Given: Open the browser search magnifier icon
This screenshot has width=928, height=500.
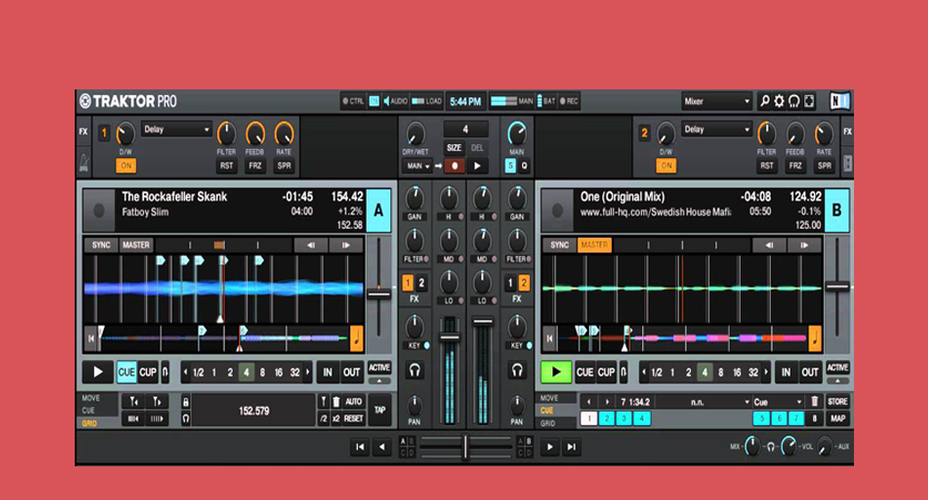Looking at the screenshot, I should click(x=765, y=101).
